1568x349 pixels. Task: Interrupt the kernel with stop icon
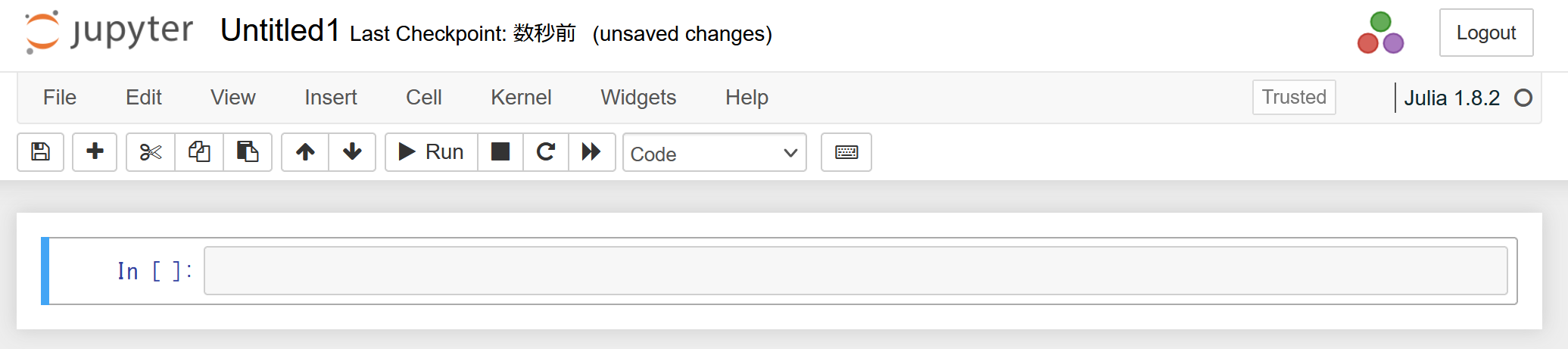point(500,152)
